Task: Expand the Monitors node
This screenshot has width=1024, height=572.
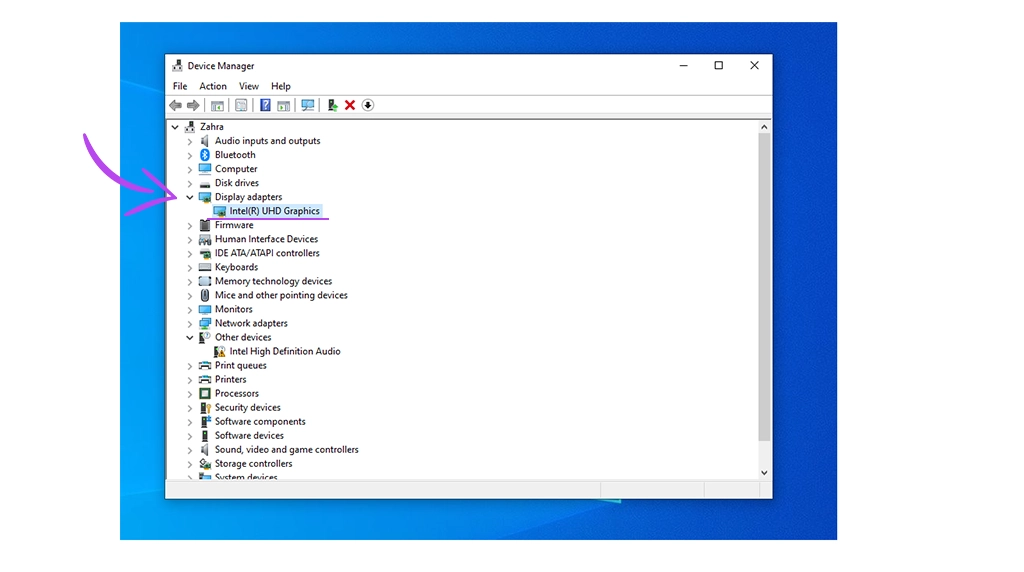Action: (189, 310)
